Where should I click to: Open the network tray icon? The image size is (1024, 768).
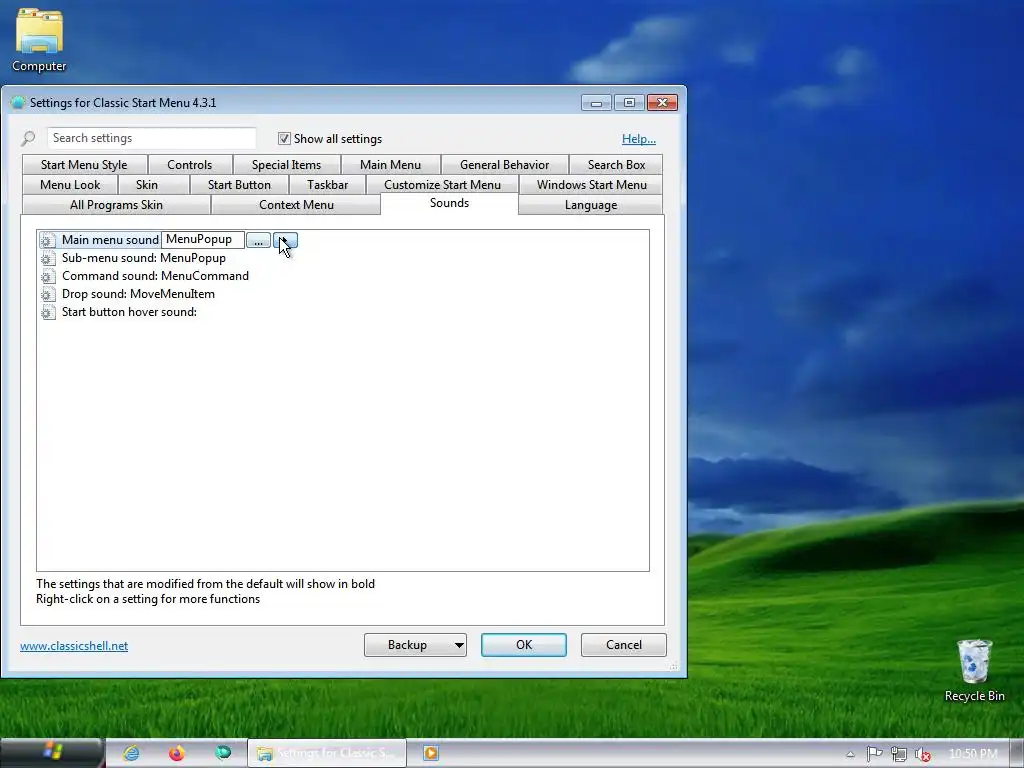[899, 754]
